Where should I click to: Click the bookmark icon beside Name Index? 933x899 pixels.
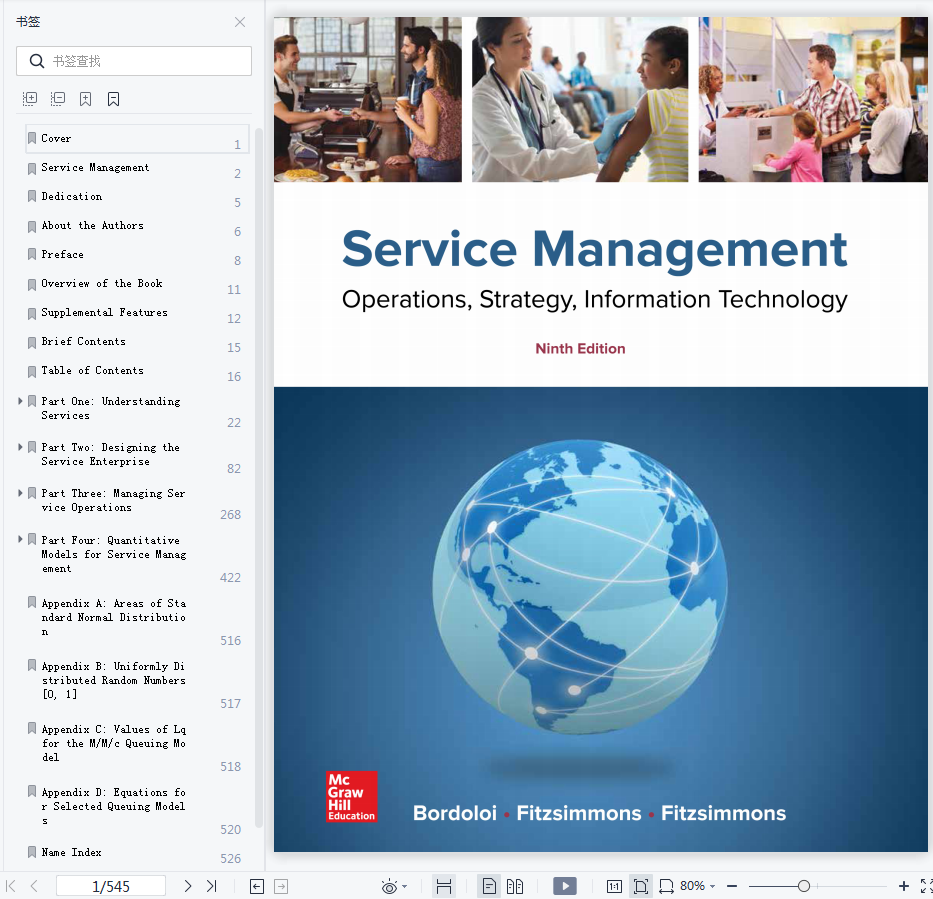click(32, 853)
